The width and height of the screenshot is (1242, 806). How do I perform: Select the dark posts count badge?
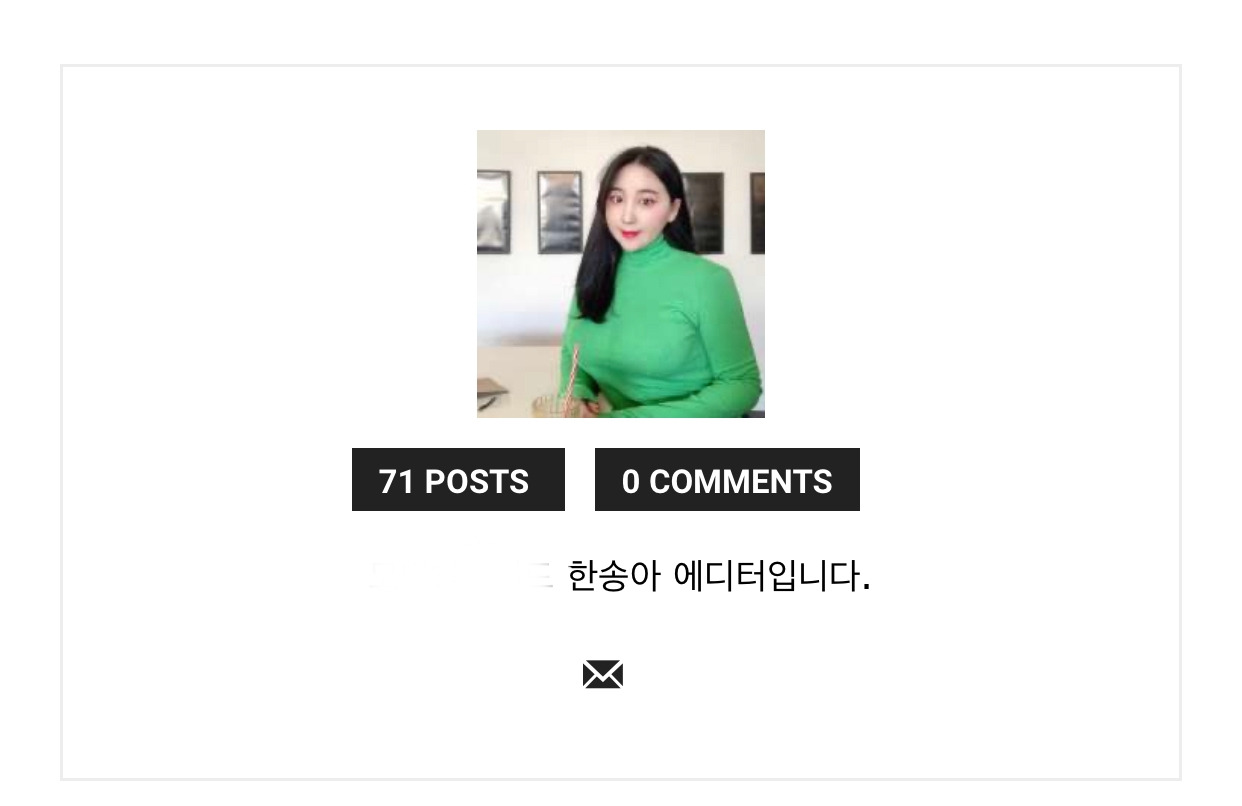click(x=458, y=480)
